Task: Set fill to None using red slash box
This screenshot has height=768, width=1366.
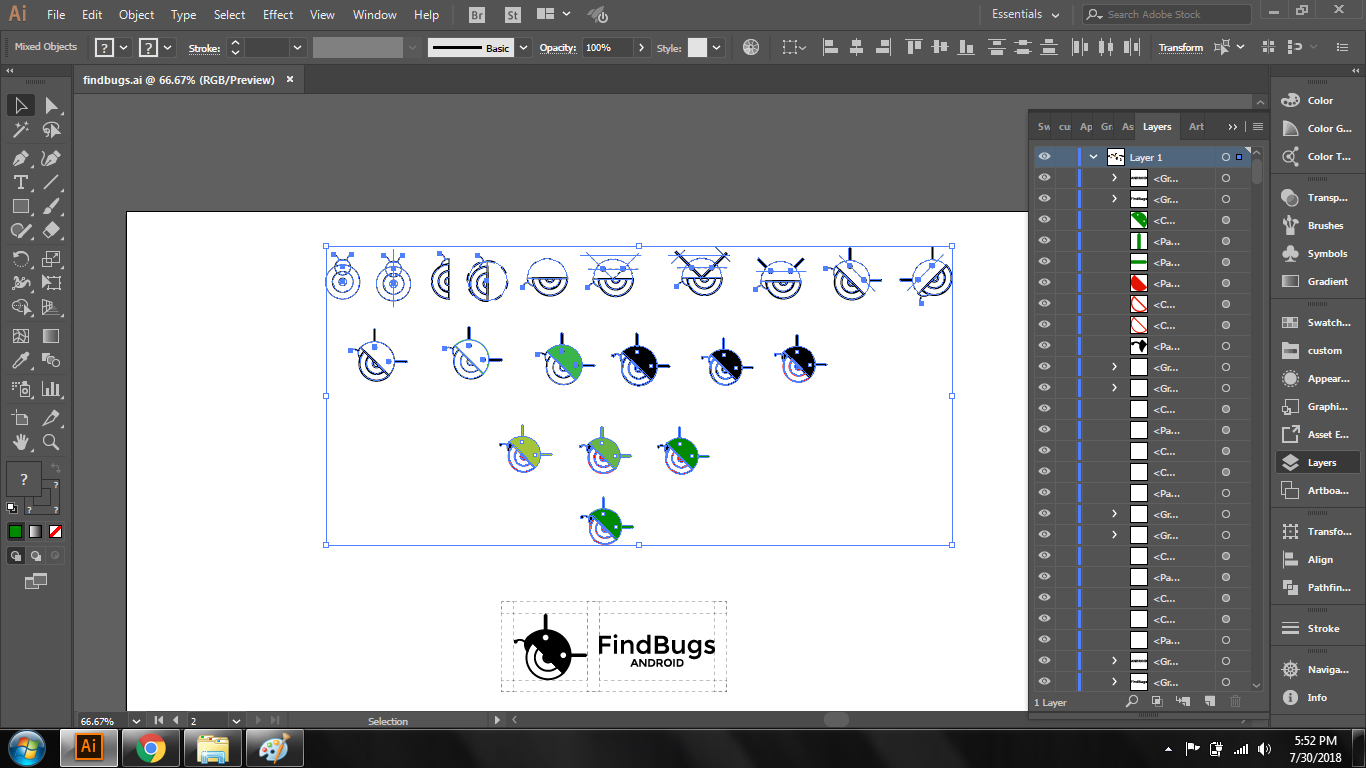Action: (56, 531)
